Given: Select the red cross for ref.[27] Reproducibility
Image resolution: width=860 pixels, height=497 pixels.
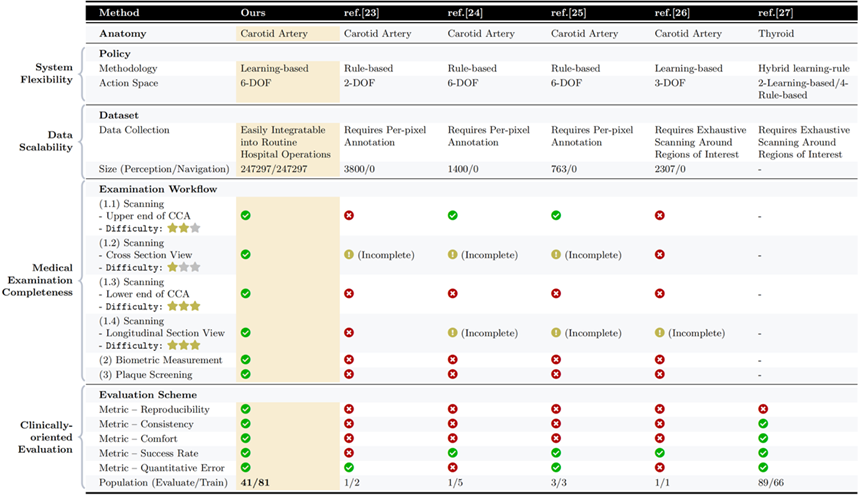Looking at the screenshot, I should pyautogui.click(x=764, y=409).
